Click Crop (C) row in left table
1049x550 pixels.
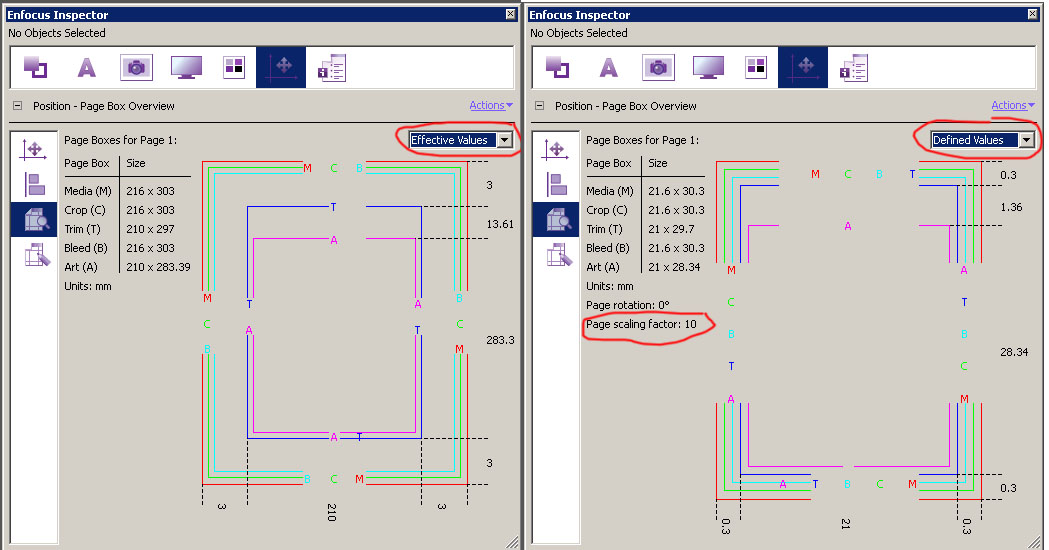[127, 209]
